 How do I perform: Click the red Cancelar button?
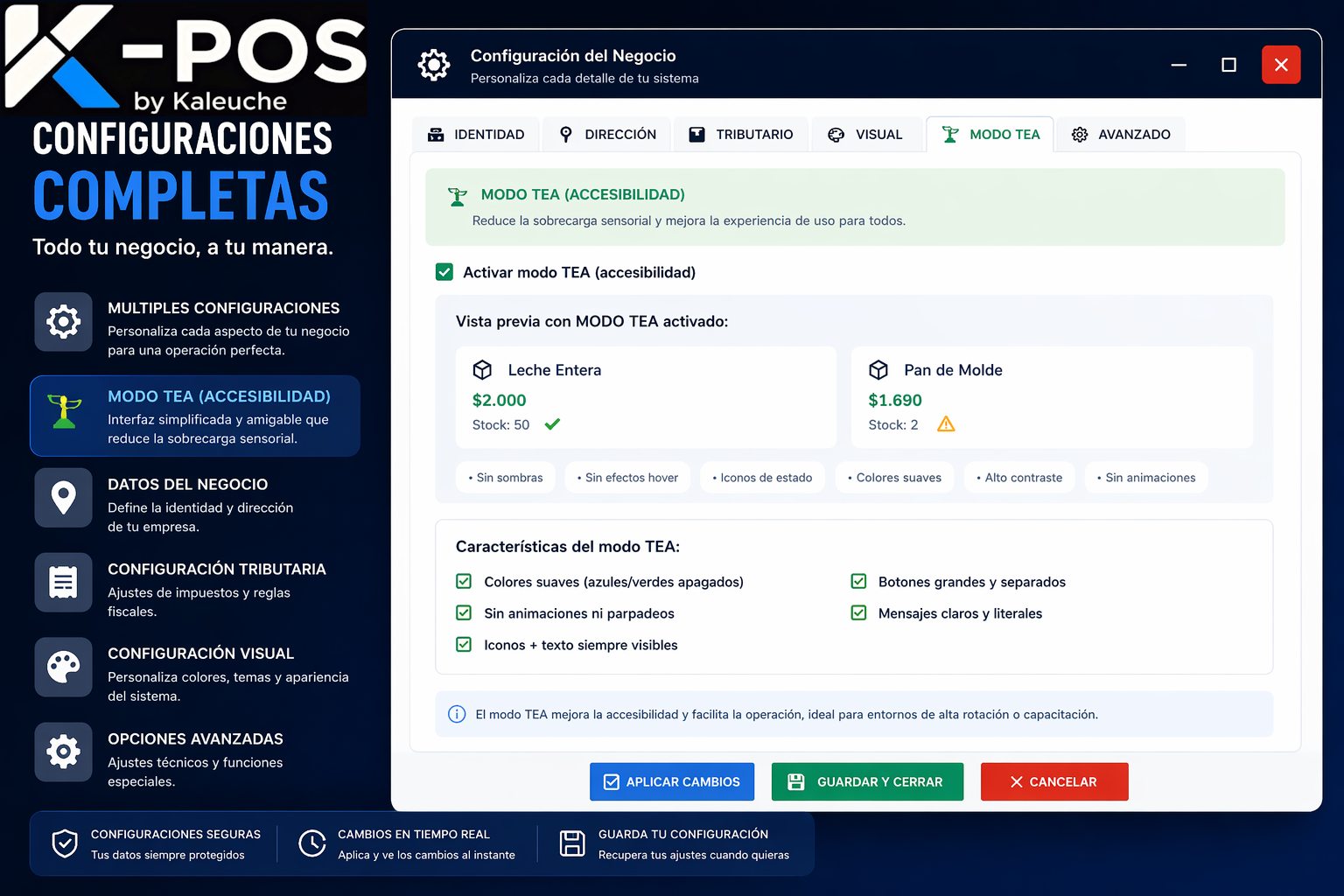tap(1054, 781)
